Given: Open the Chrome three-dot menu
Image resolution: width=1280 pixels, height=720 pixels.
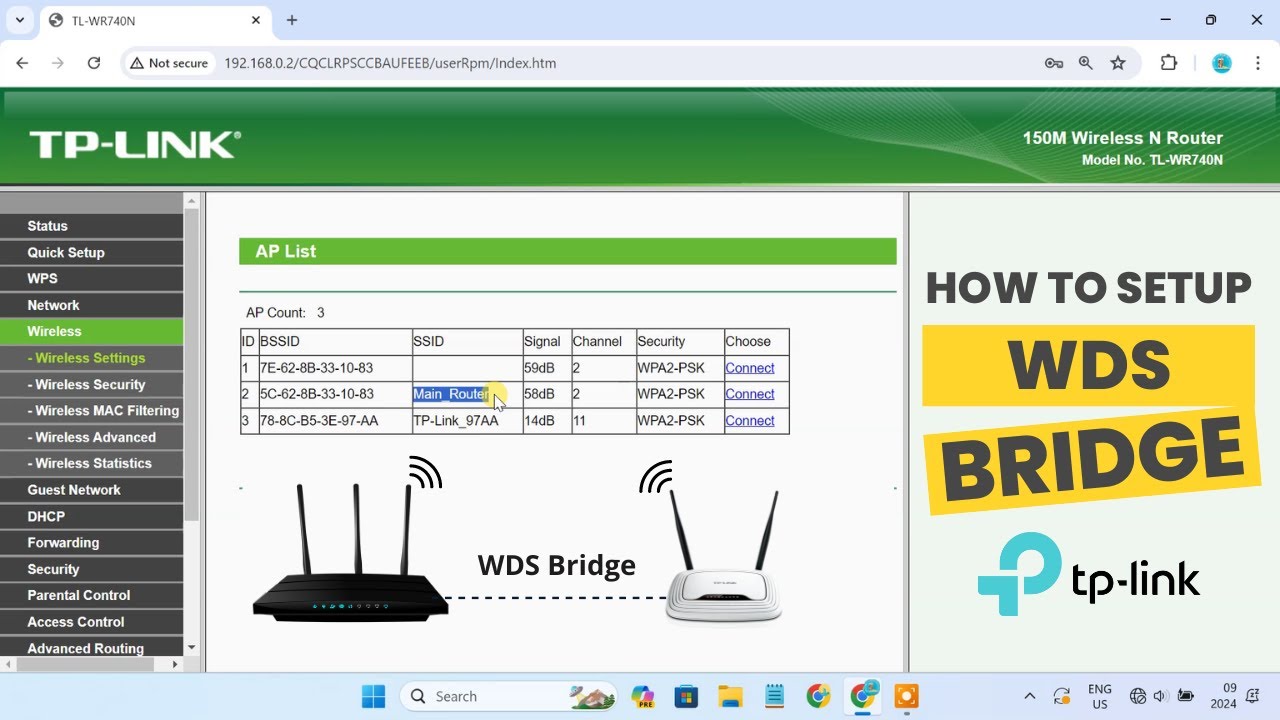Looking at the screenshot, I should [x=1257, y=63].
